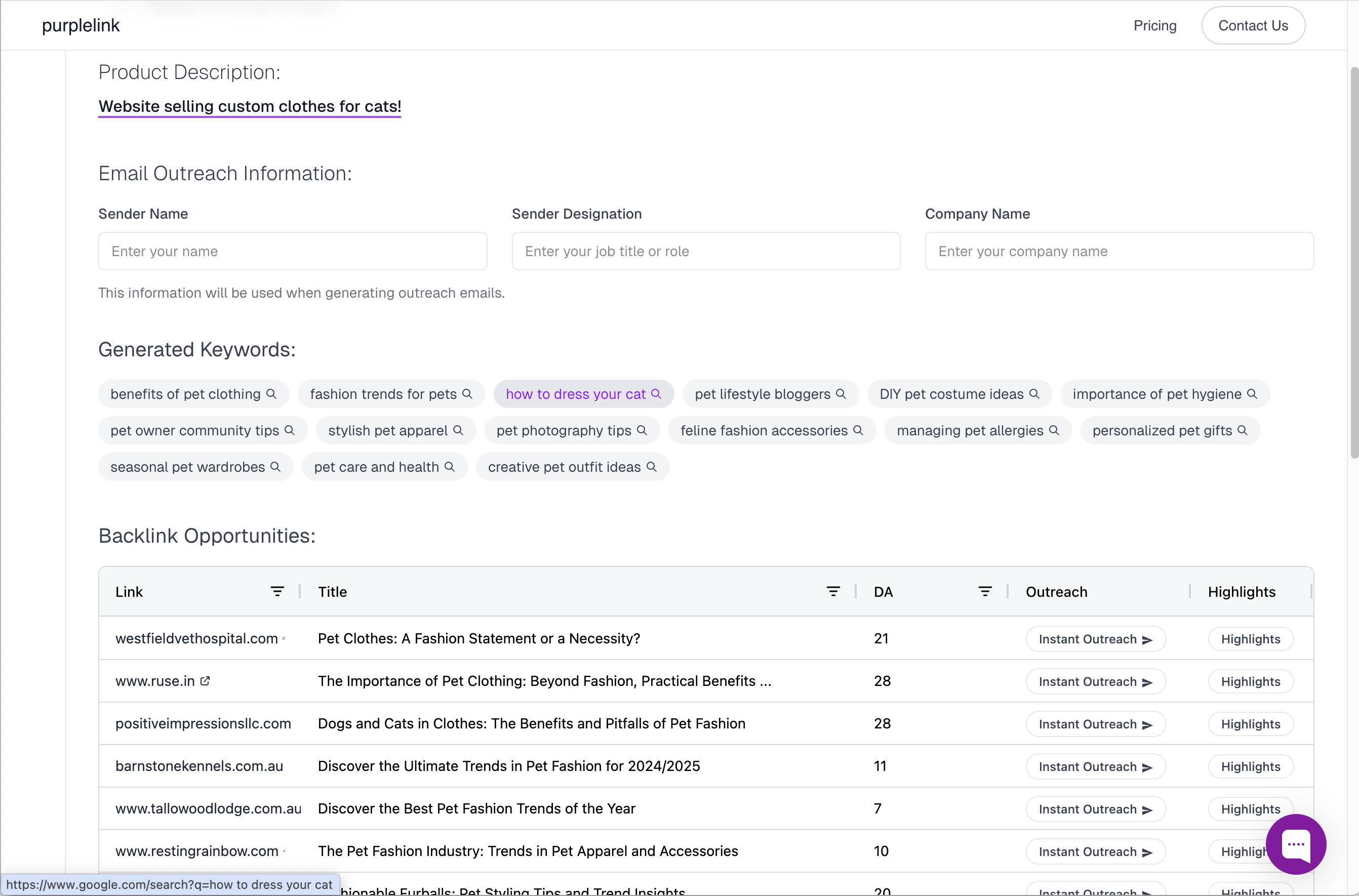Click search icon on 'feline fashion accessories'

tap(858, 430)
